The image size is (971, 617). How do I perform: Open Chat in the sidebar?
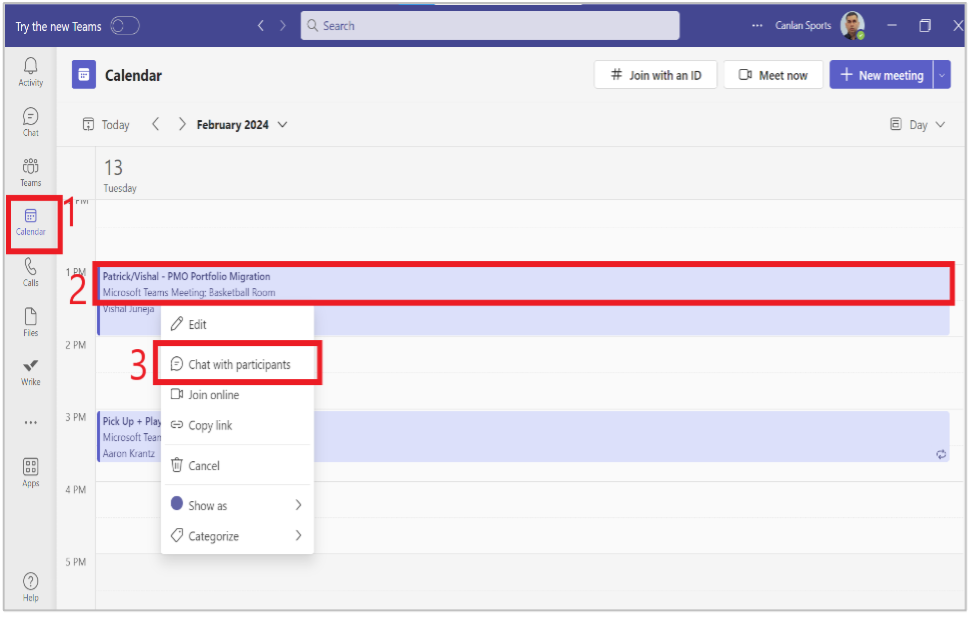point(30,122)
